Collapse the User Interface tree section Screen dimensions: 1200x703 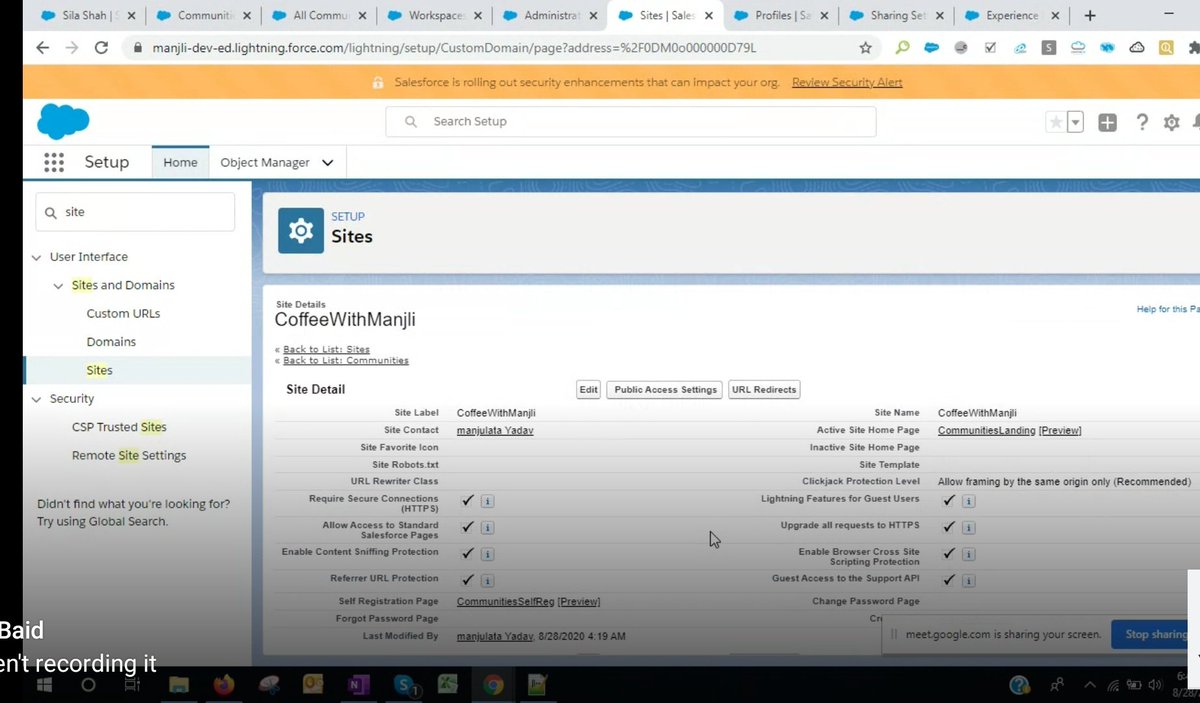pyautogui.click(x=37, y=257)
